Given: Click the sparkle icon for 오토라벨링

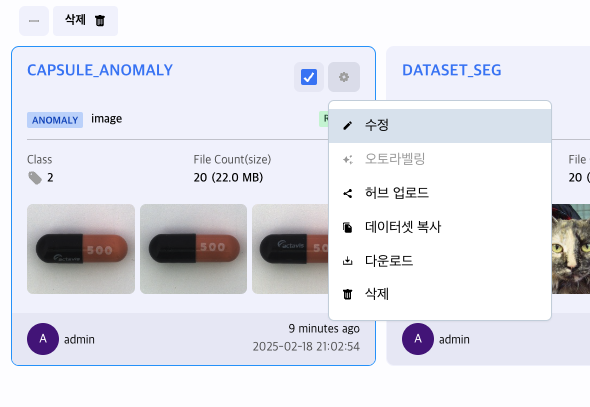Looking at the screenshot, I should pos(348,159).
